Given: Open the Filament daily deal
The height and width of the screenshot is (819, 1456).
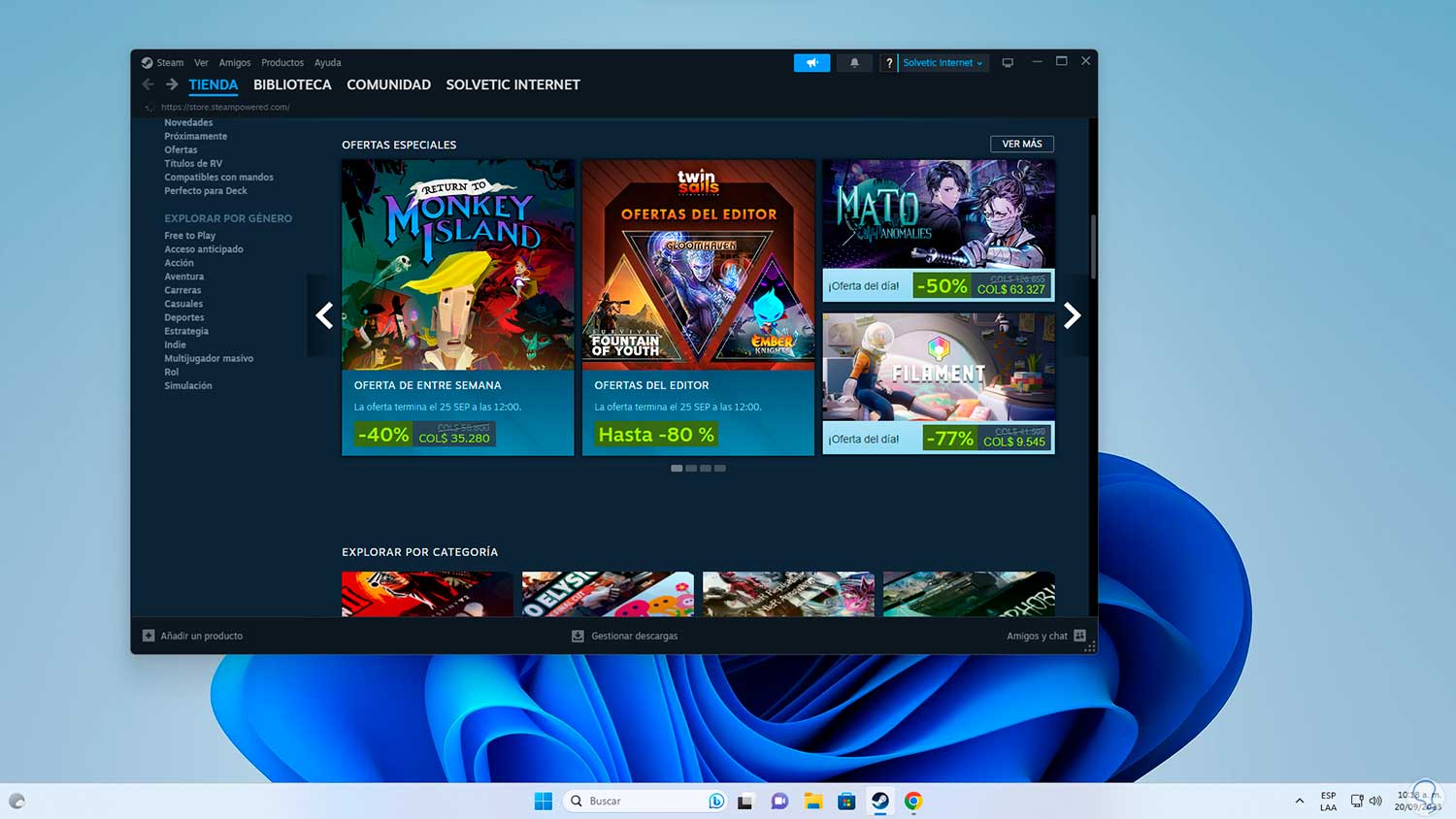Looking at the screenshot, I should [939, 383].
